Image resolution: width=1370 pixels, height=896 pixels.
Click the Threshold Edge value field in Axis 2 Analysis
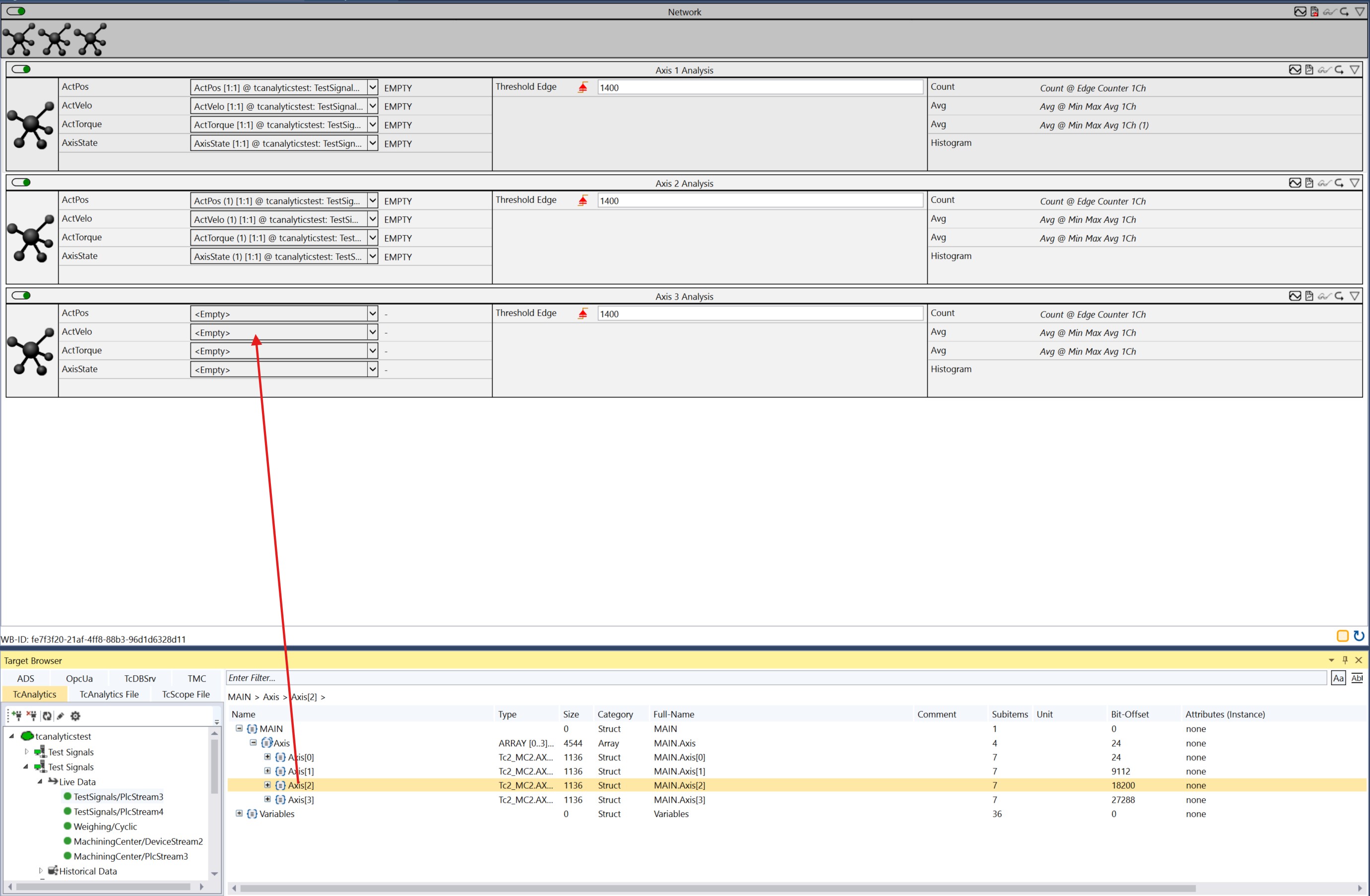tap(760, 200)
